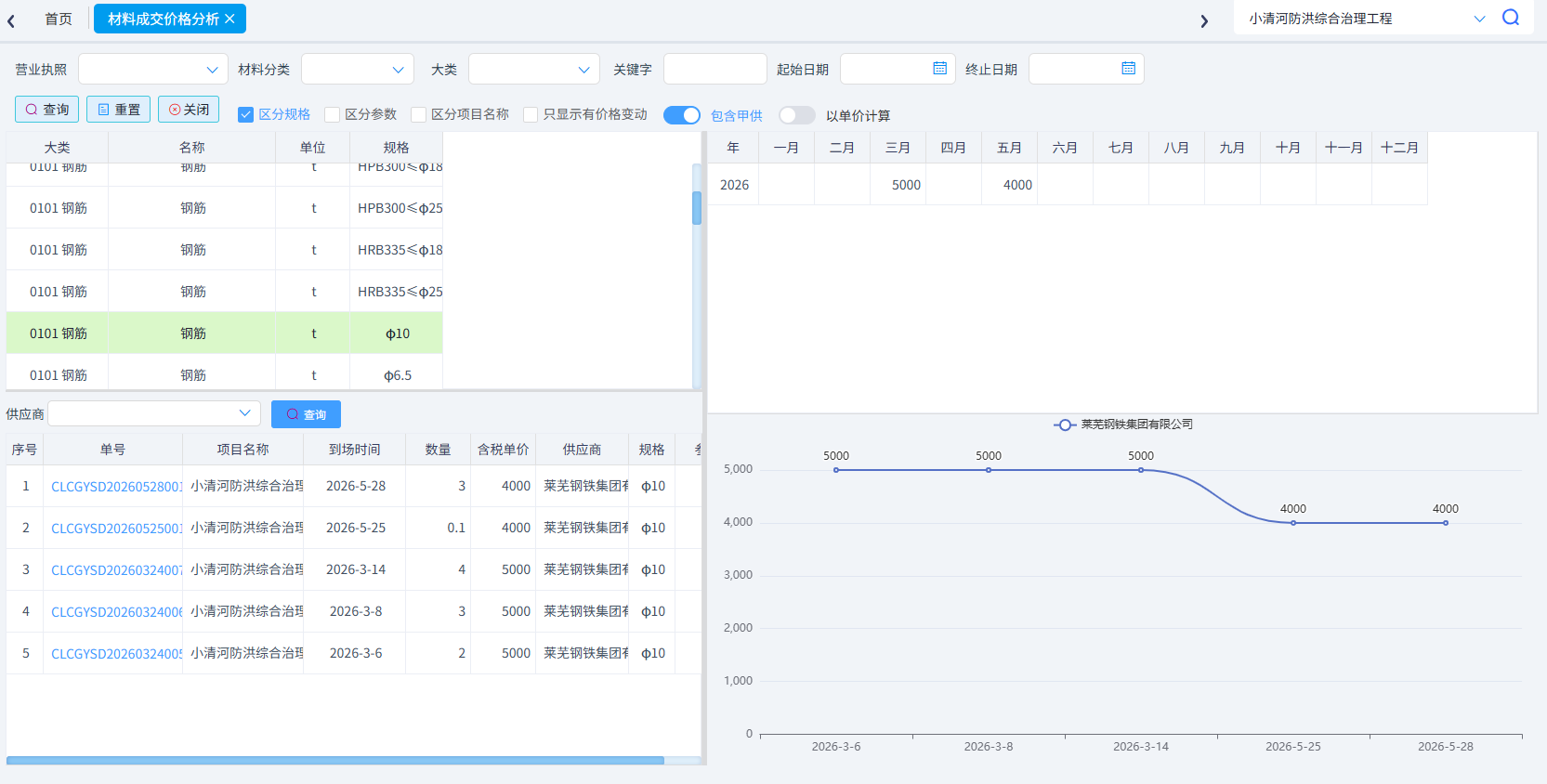Screen dimensions: 1547x784
Task: Click the 重置 button
Action: pyautogui.click(x=119, y=110)
